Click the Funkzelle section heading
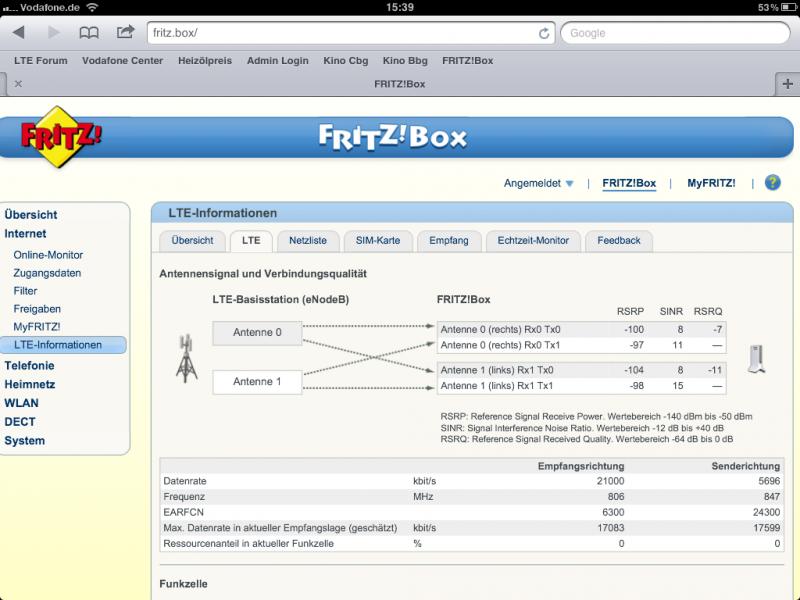The width and height of the screenshot is (800, 600). point(183,584)
